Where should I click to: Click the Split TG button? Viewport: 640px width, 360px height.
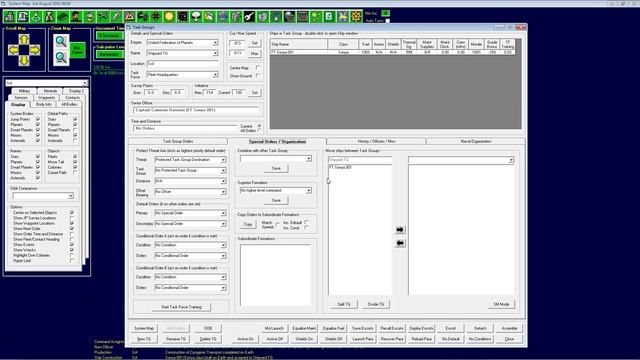tap(344, 304)
